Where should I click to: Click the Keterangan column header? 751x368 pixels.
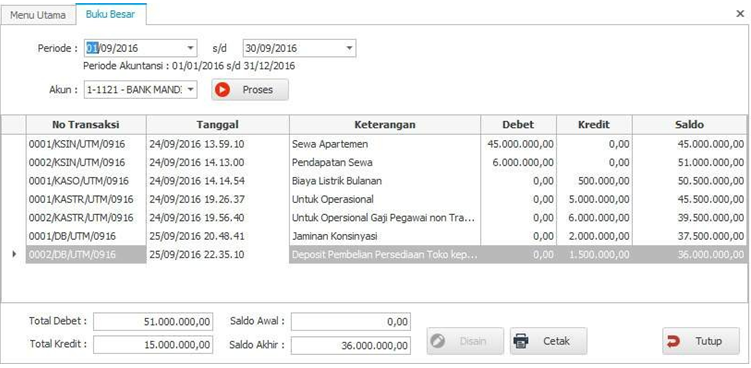point(385,125)
